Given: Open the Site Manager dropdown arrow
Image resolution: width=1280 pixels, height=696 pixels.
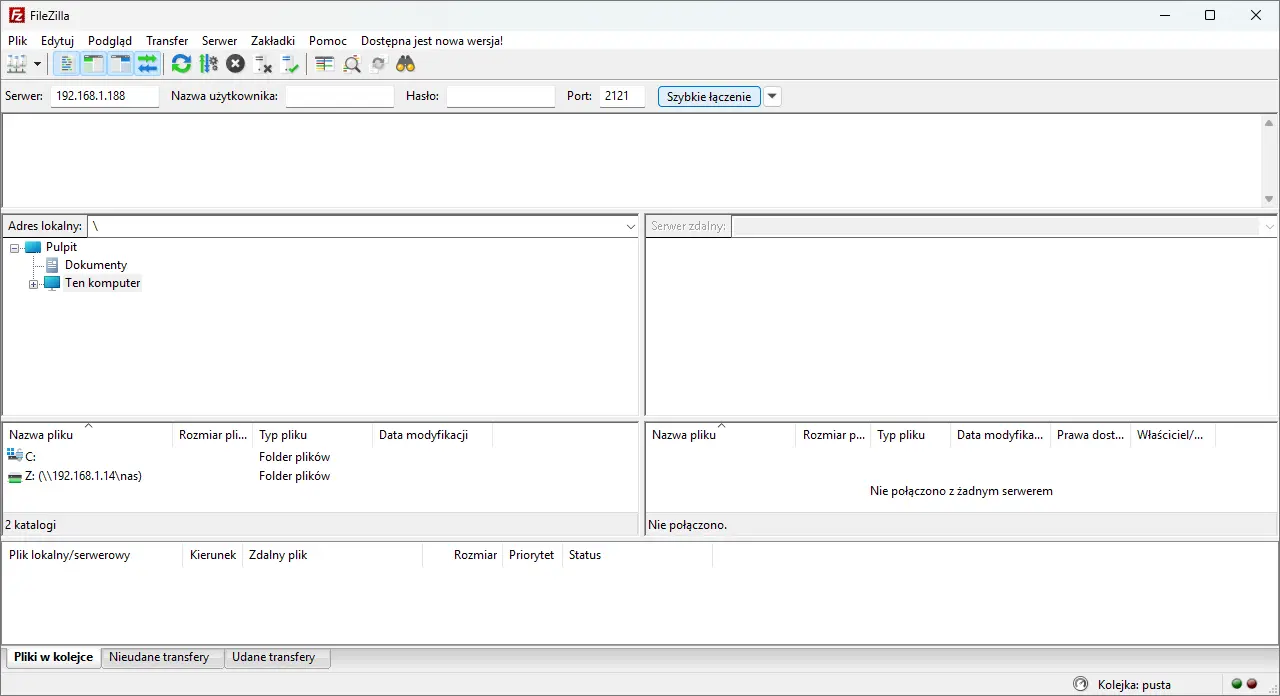Looking at the screenshot, I should pos(38,64).
